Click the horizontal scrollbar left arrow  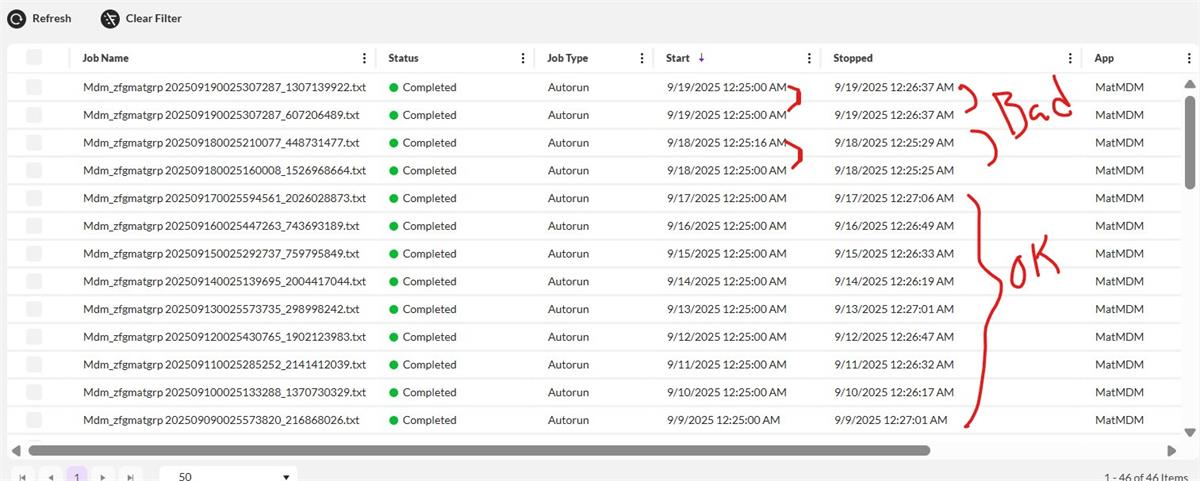tap(16, 450)
